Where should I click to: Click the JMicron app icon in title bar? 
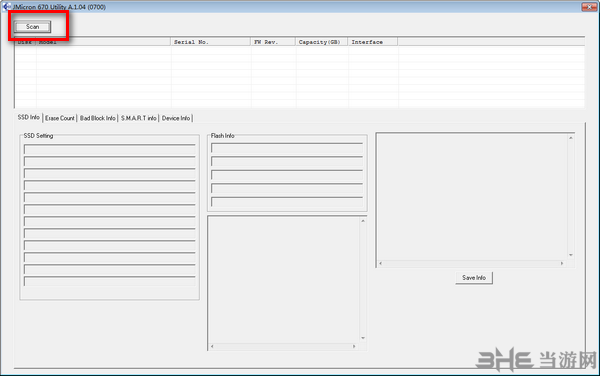6,7
